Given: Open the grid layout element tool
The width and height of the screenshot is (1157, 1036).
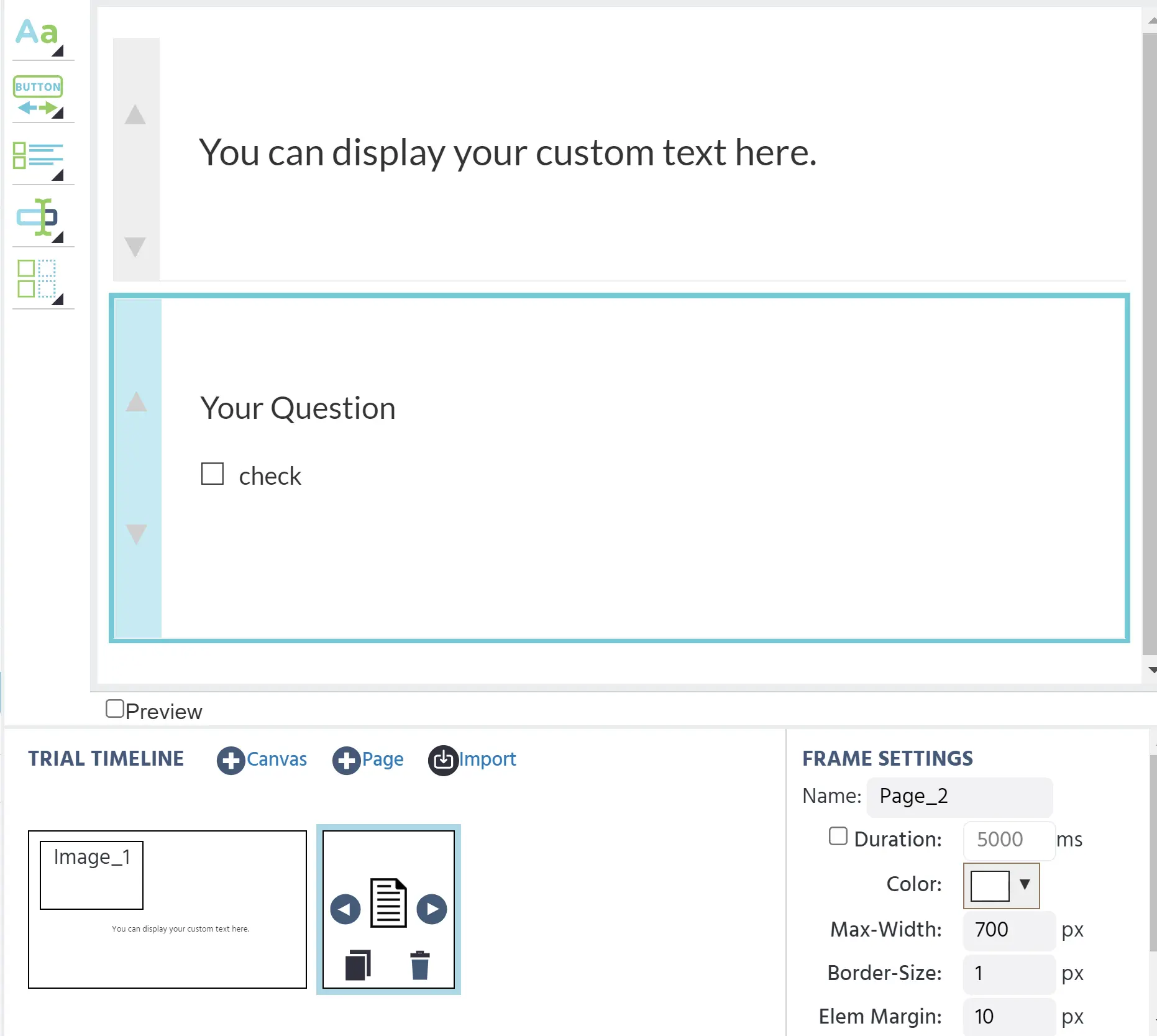Looking at the screenshot, I should click(x=39, y=280).
